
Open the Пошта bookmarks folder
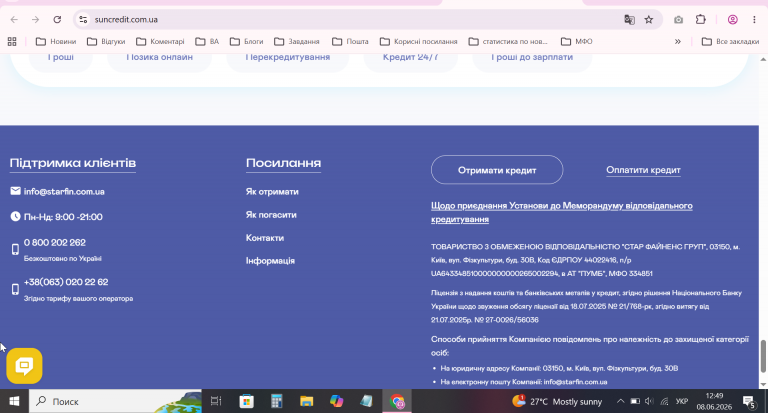(350, 42)
